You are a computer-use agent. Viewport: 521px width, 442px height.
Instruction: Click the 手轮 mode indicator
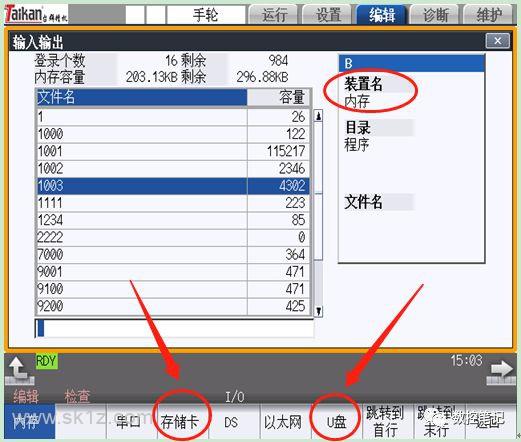click(x=206, y=15)
